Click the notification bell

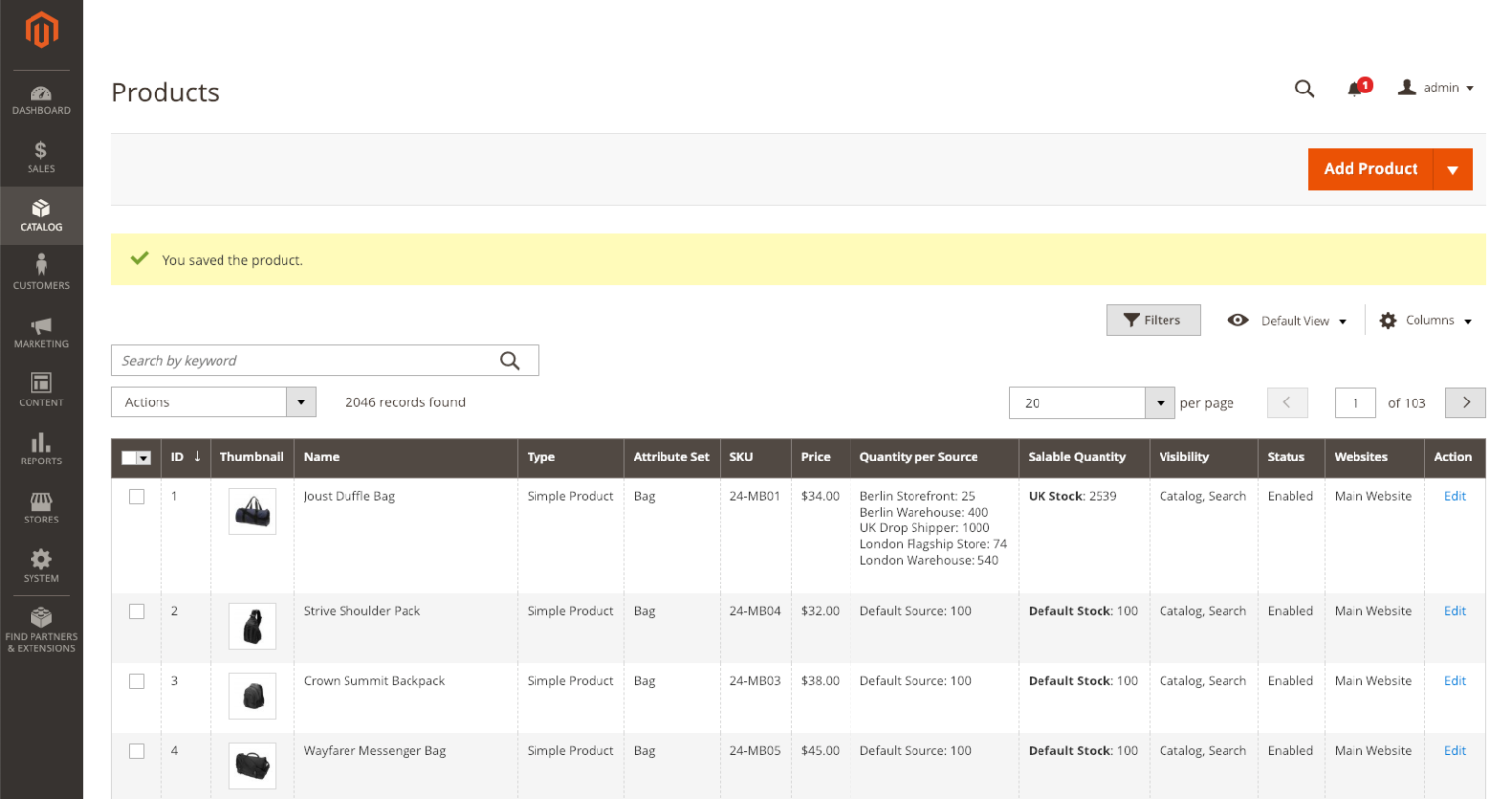click(x=1355, y=87)
